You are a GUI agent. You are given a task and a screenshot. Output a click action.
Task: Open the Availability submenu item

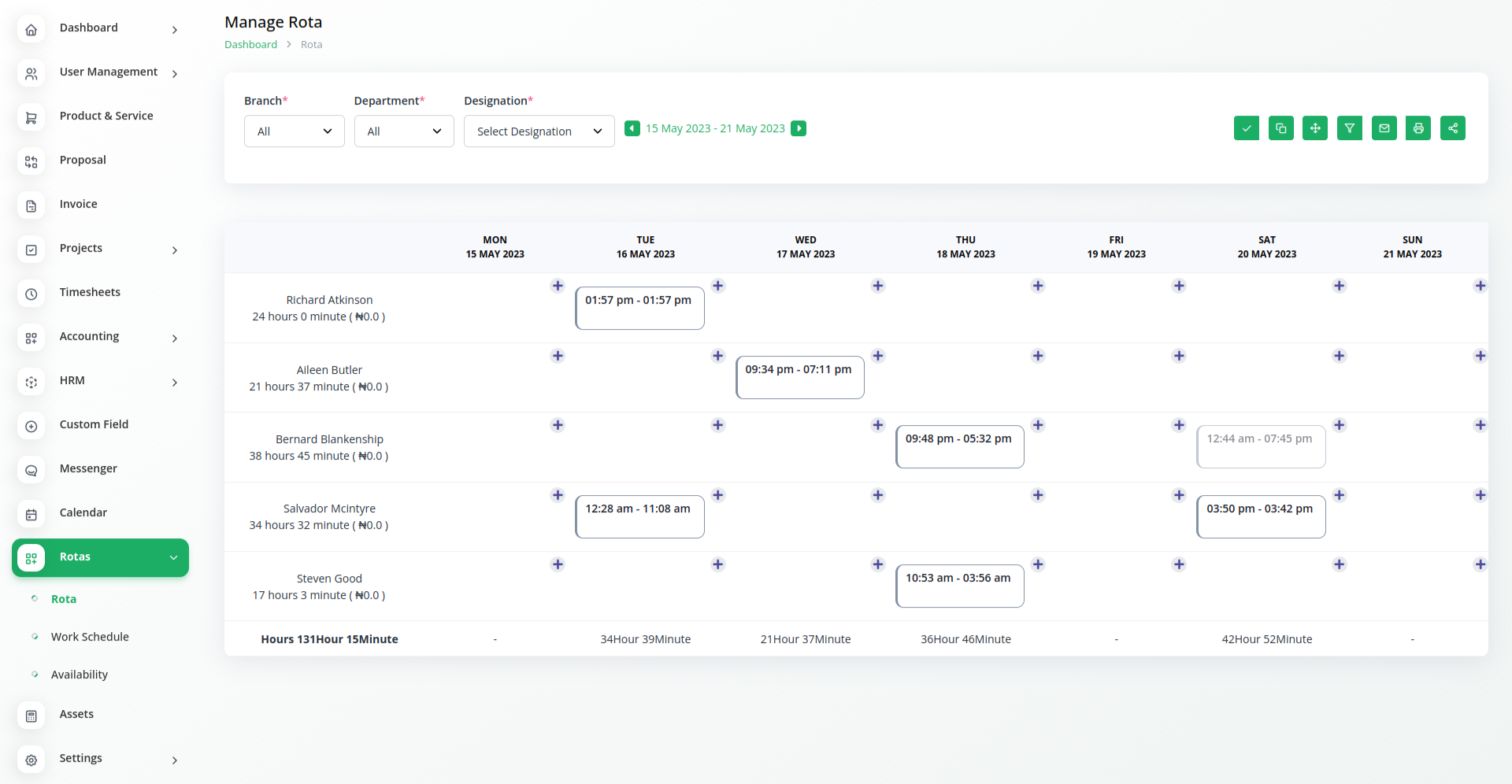click(80, 675)
